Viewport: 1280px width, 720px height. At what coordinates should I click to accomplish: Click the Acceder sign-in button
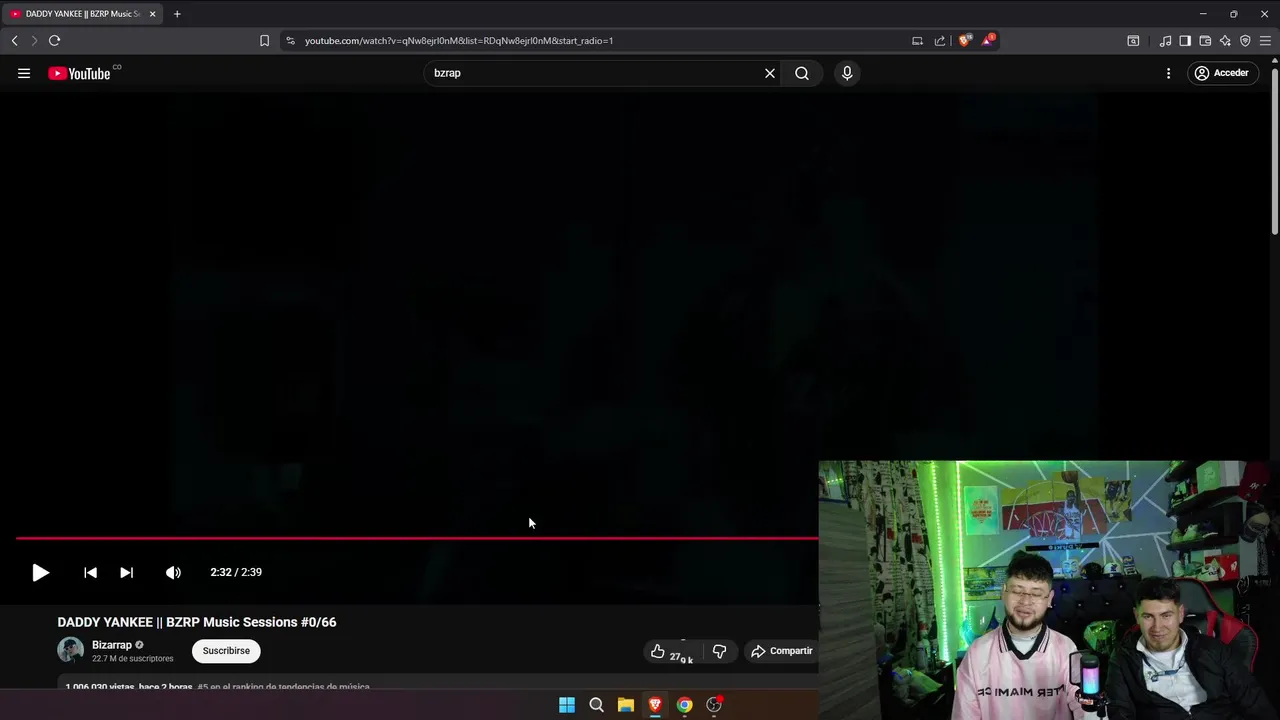(x=1223, y=73)
